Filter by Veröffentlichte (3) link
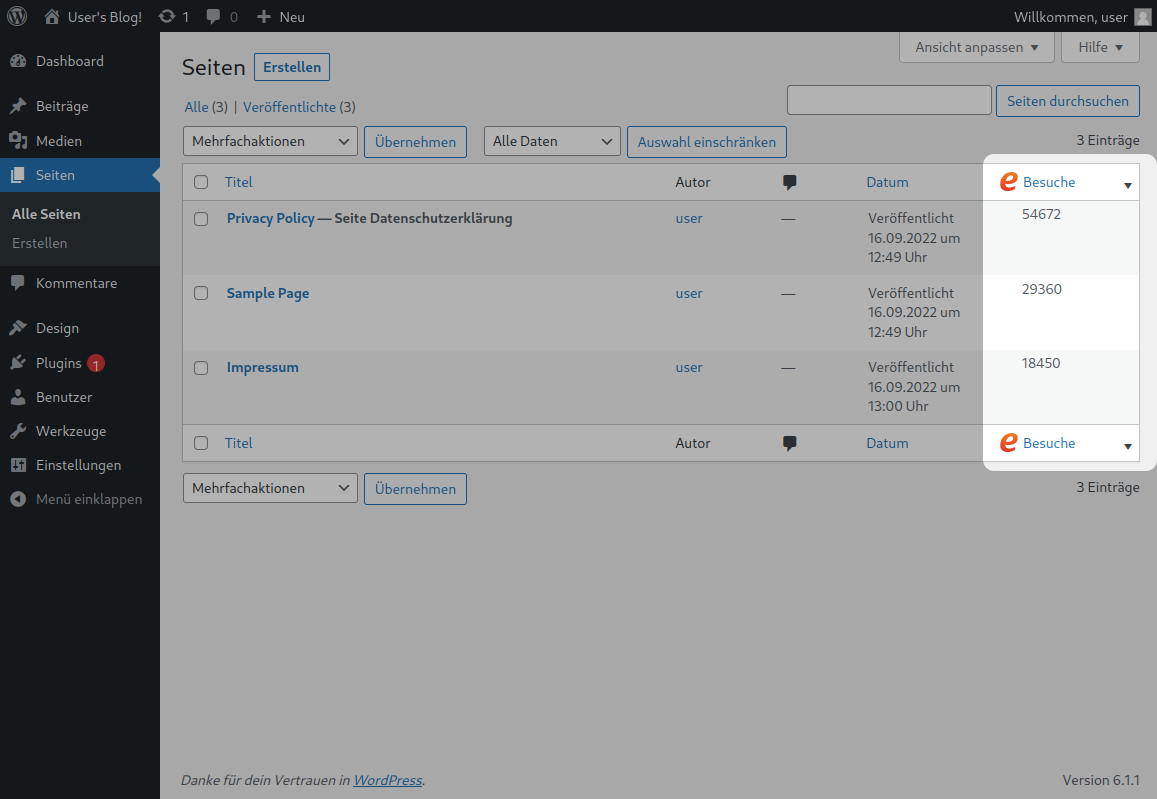The height and width of the screenshot is (799, 1157). pyautogui.click(x=299, y=107)
